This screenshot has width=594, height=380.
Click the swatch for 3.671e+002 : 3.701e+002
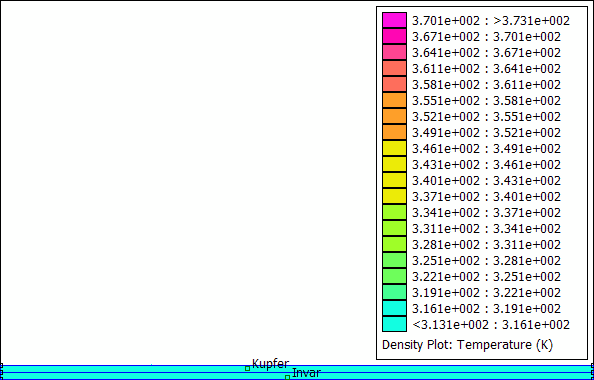pyautogui.click(x=394, y=36)
